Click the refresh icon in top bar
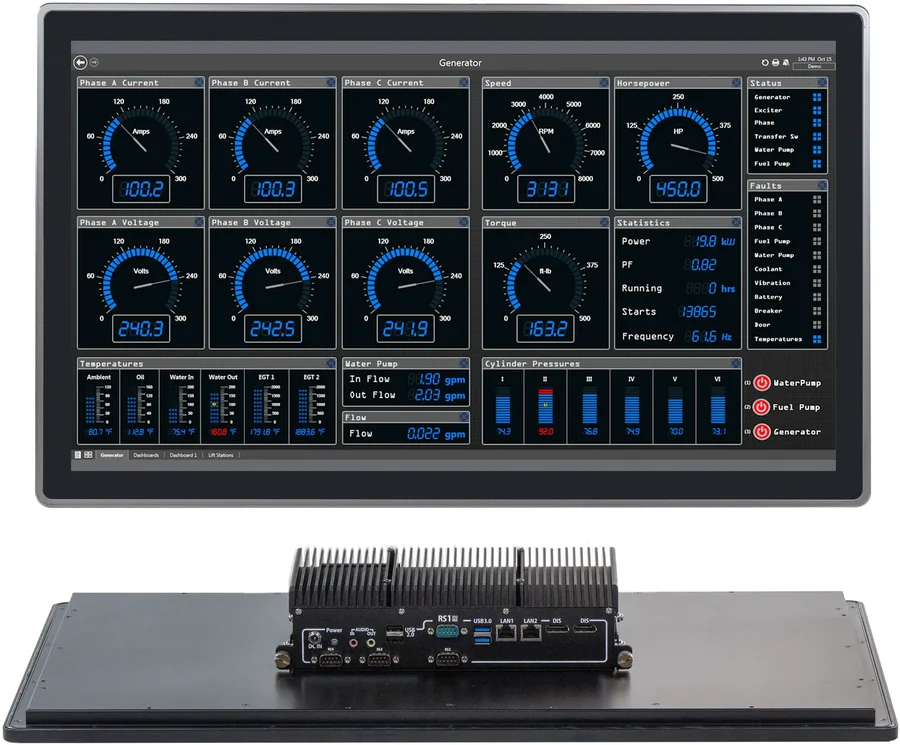900x745 pixels. click(765, 63)
